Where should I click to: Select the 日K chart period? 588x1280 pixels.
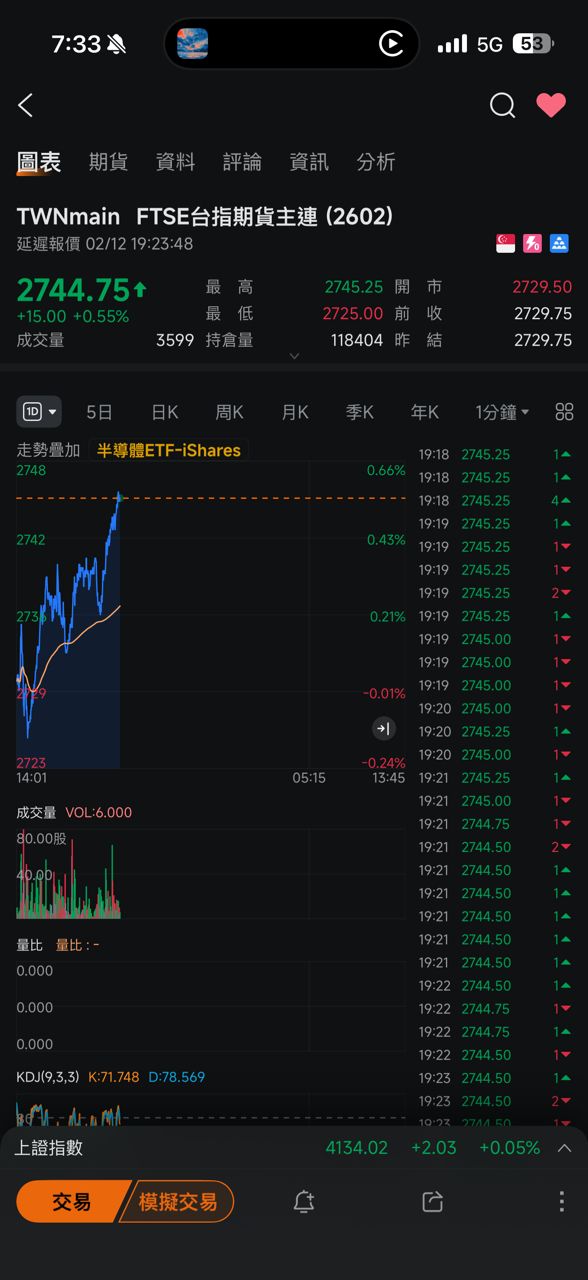click(165, 412)
